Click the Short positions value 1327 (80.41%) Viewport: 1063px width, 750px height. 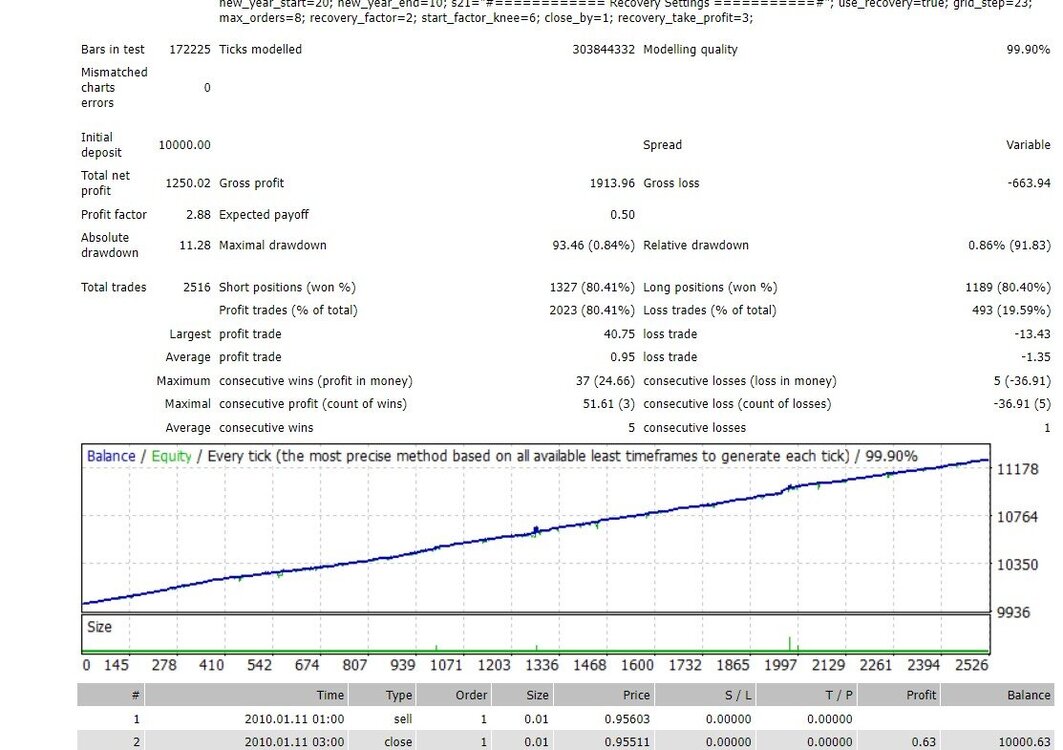coord(592,288)
